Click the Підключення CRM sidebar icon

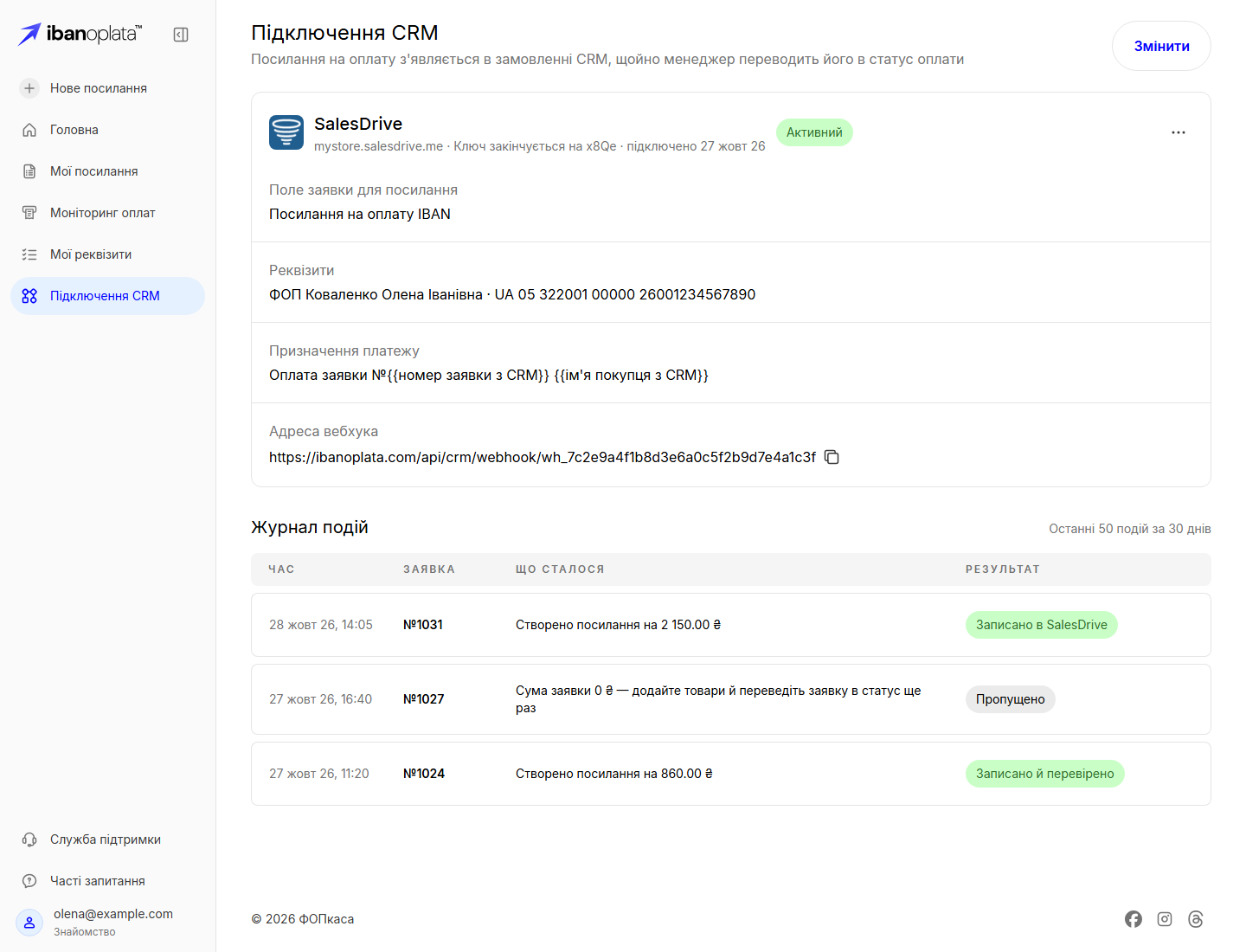[x=29, y=296]
